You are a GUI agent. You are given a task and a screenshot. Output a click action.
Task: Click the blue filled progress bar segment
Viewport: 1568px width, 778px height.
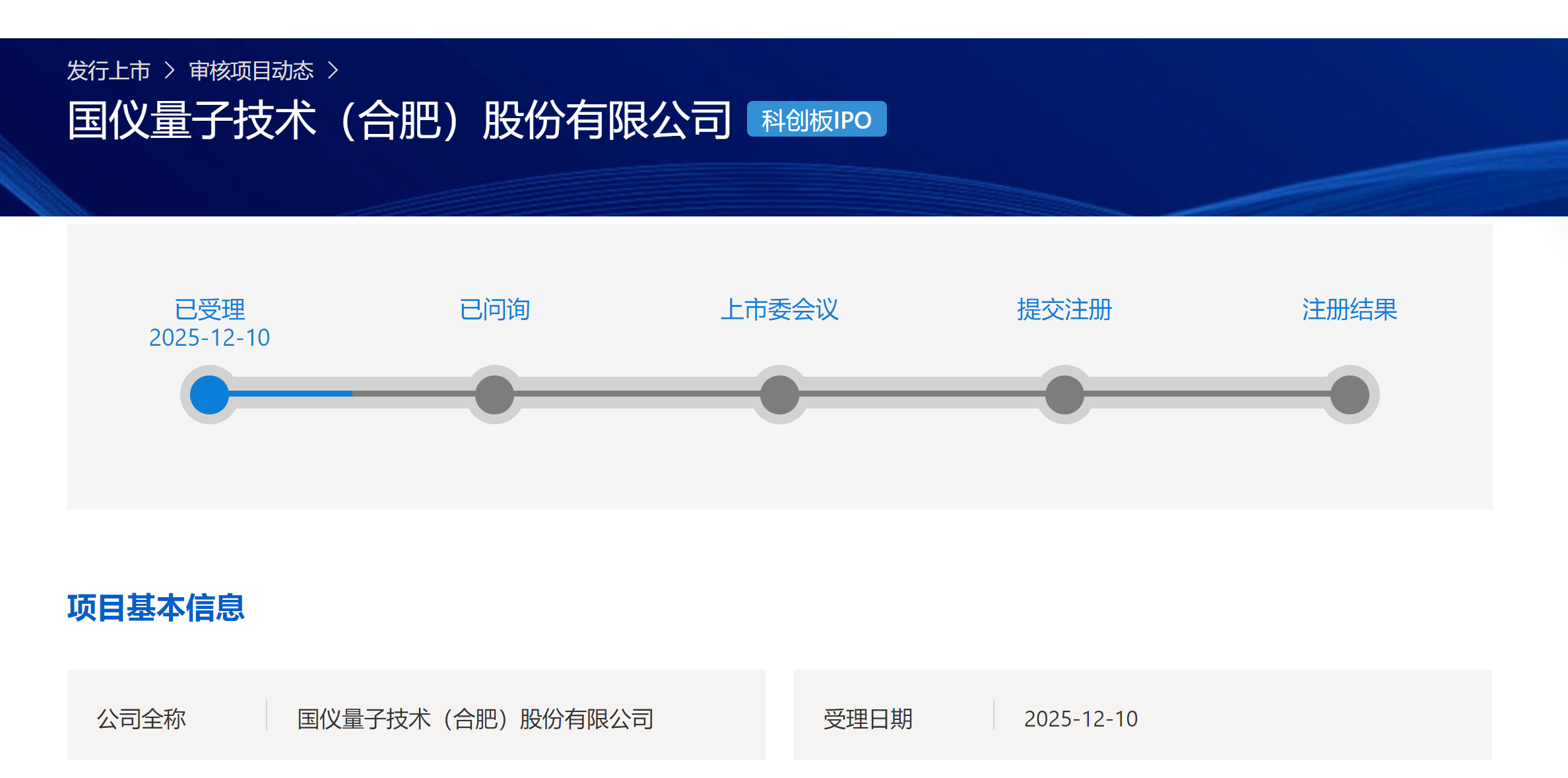click(290, 393)
